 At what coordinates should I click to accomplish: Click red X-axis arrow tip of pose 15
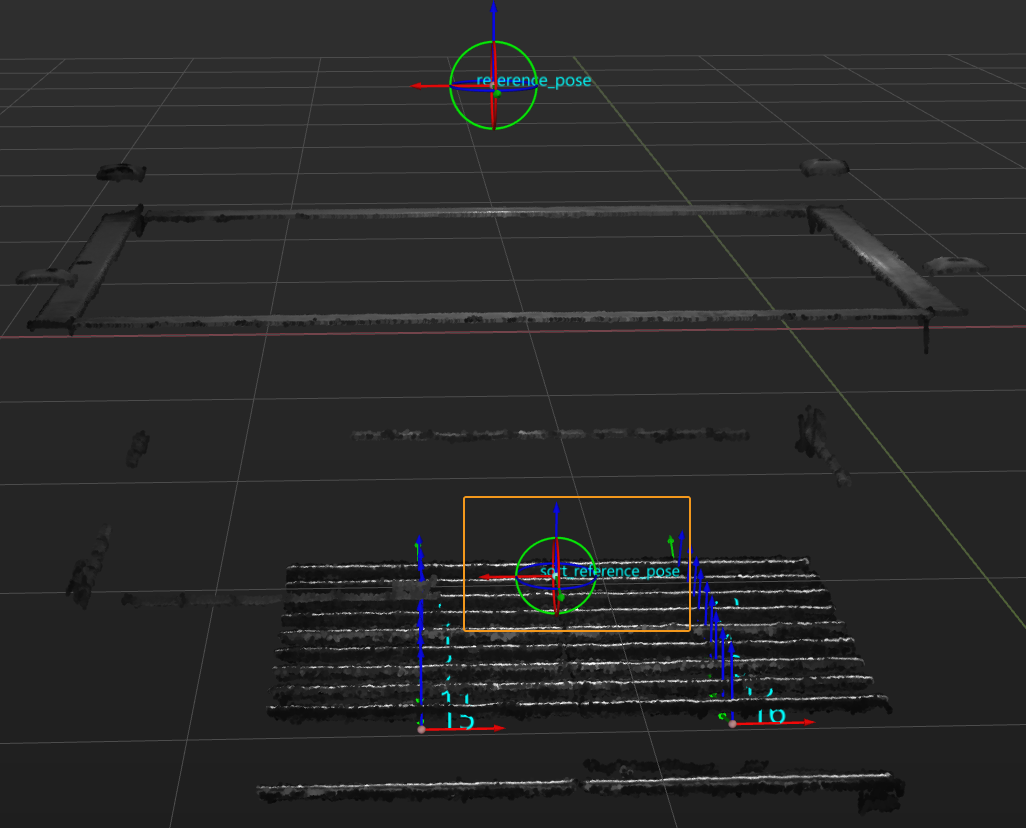click(501, 728)
